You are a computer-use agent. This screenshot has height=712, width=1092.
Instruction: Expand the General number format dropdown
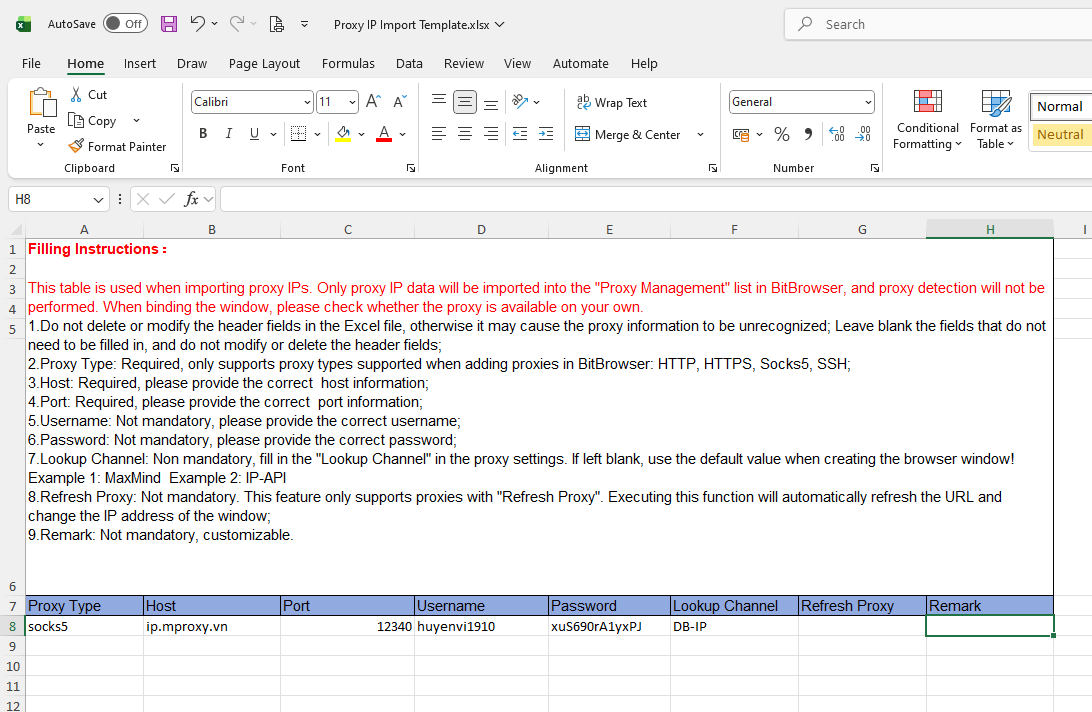tap(868, 102)
